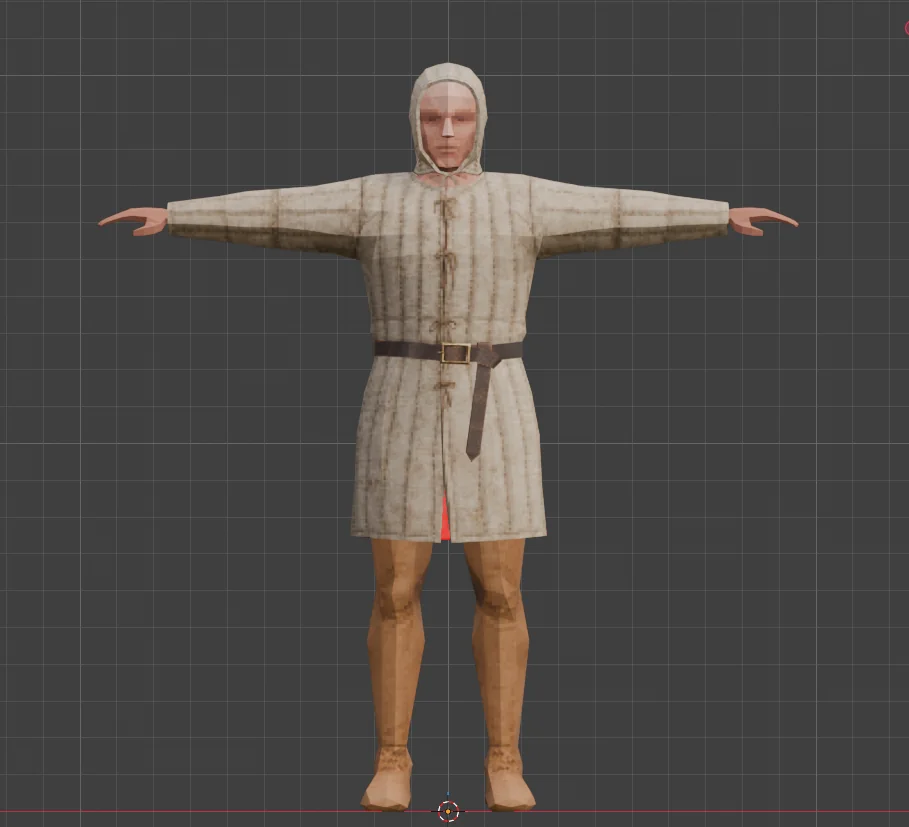Select the brass belt buckle on the character
The width and height of the screenshot is (909, 827).
pyautogui.click(x=455, y=353)
